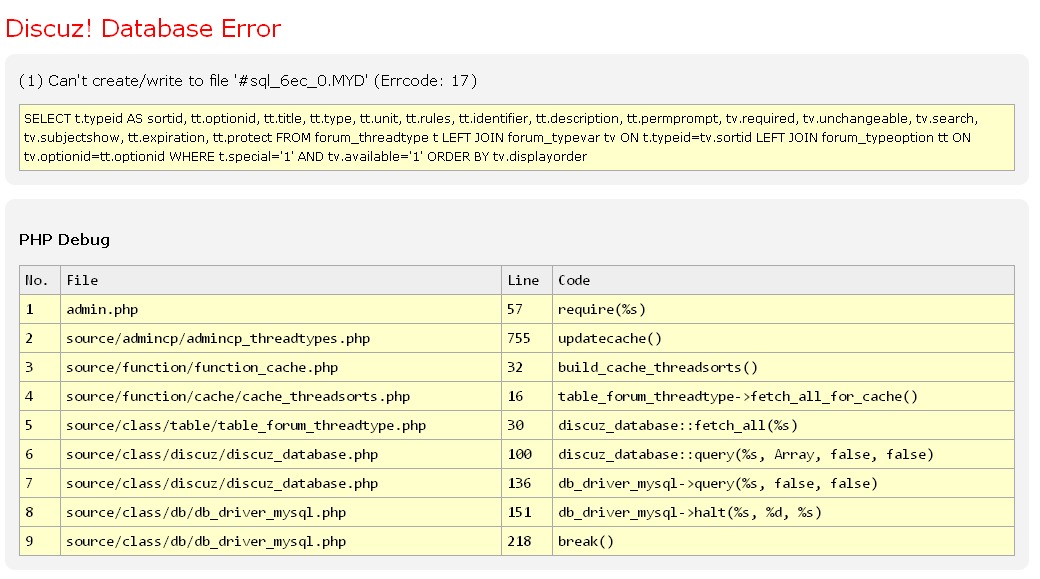Select 'source/function/function_cache.php' cell

coord(281,367)
